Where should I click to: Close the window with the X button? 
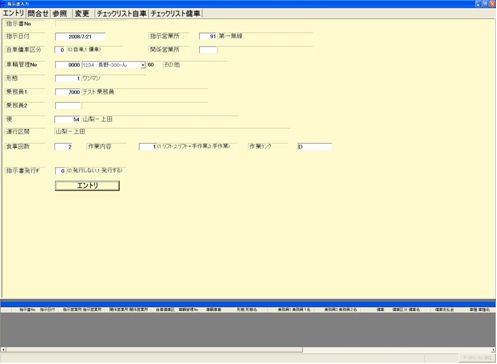[x=492, y=4]
